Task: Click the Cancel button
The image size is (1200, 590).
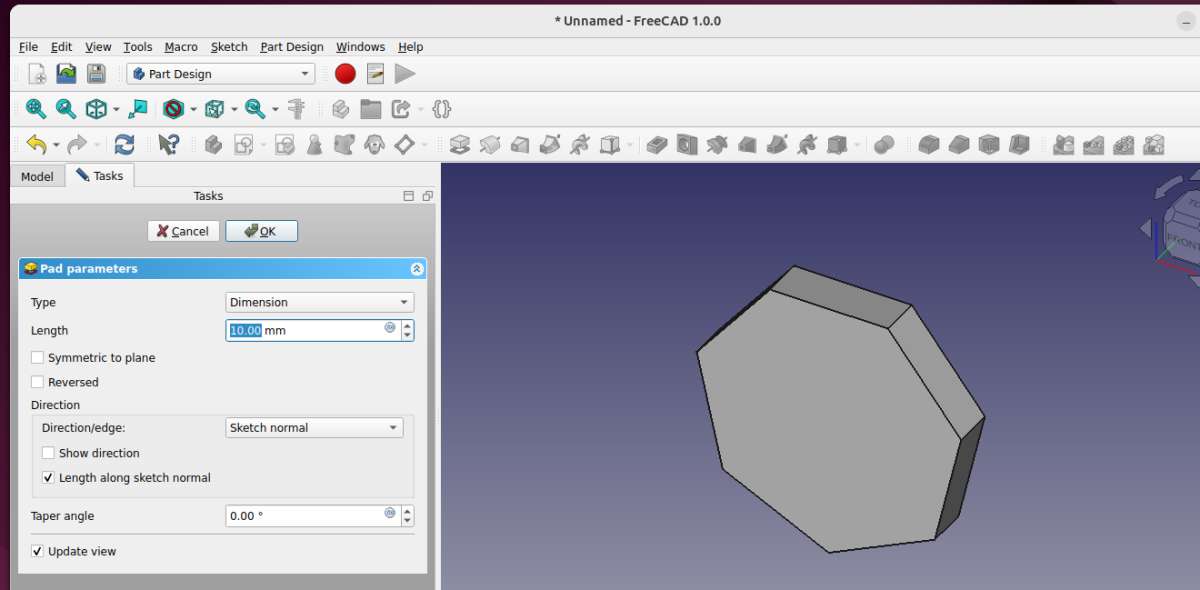Action: click(183, 231)
